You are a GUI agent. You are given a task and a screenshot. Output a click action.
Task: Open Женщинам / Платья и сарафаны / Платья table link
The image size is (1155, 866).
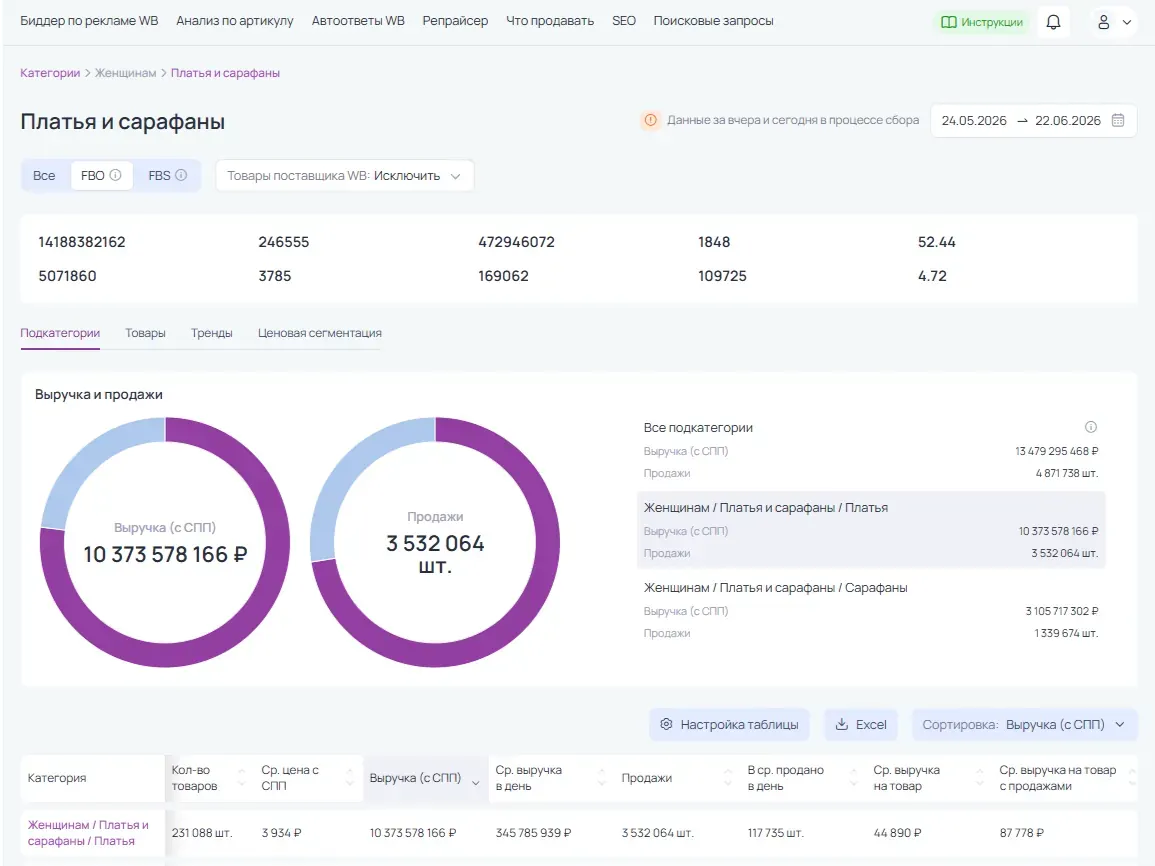click(x=88, y=833)
